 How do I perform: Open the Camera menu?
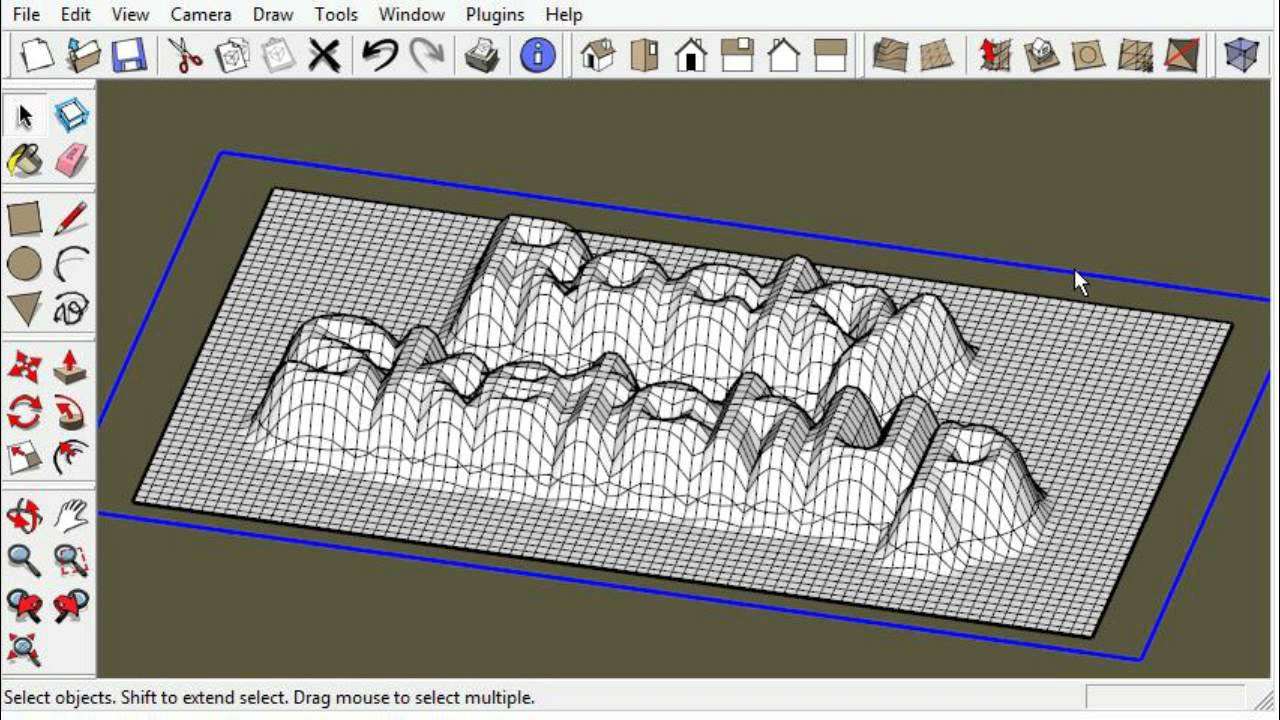201,14
